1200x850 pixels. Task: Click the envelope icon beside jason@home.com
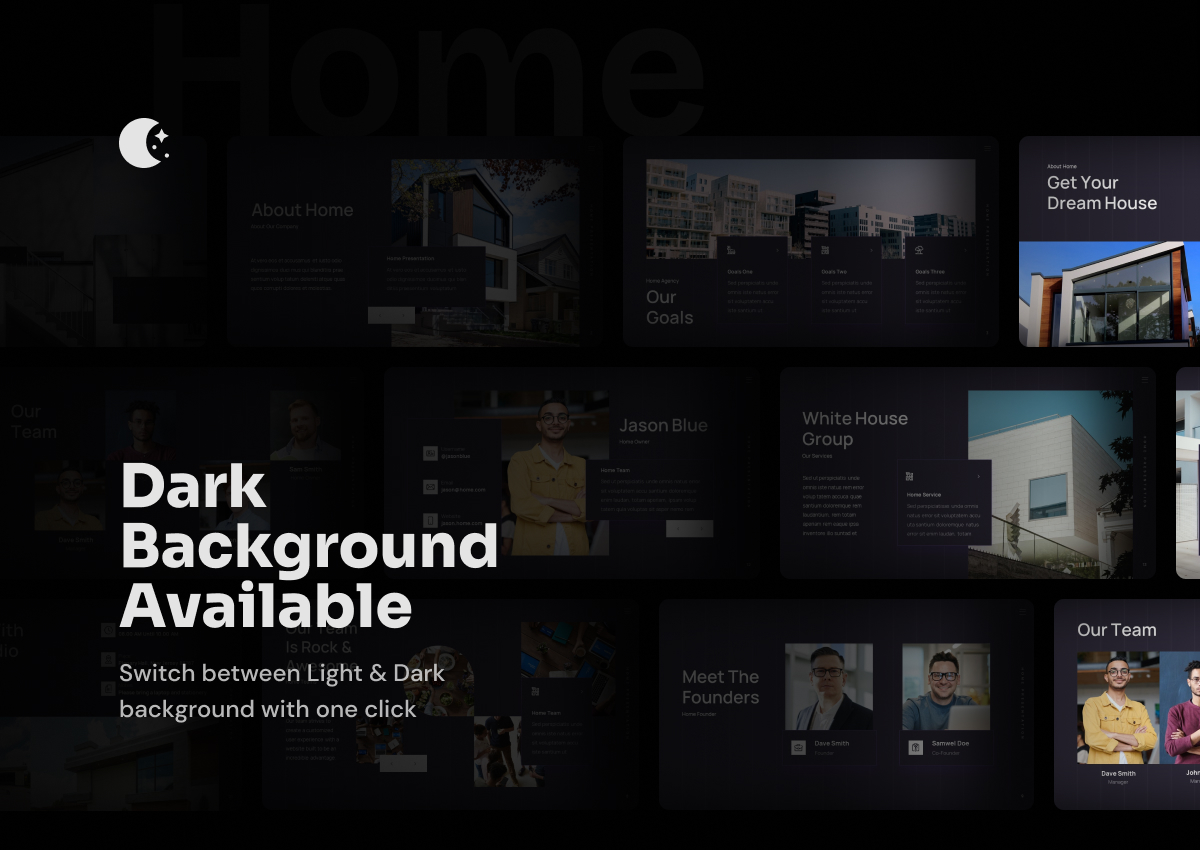(430, 486)
